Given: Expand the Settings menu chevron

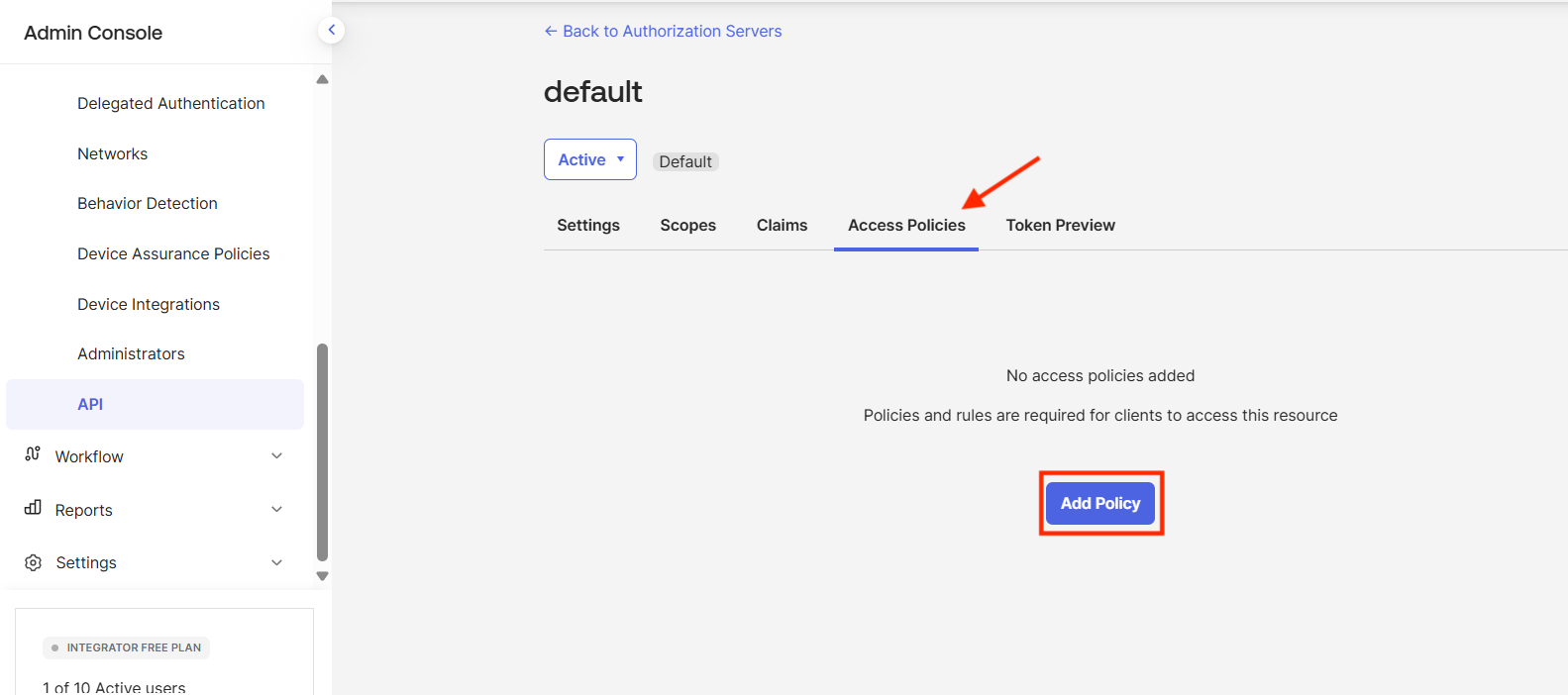Looking at the screenshot, I should pyautogui.click(x=276, y=562).
